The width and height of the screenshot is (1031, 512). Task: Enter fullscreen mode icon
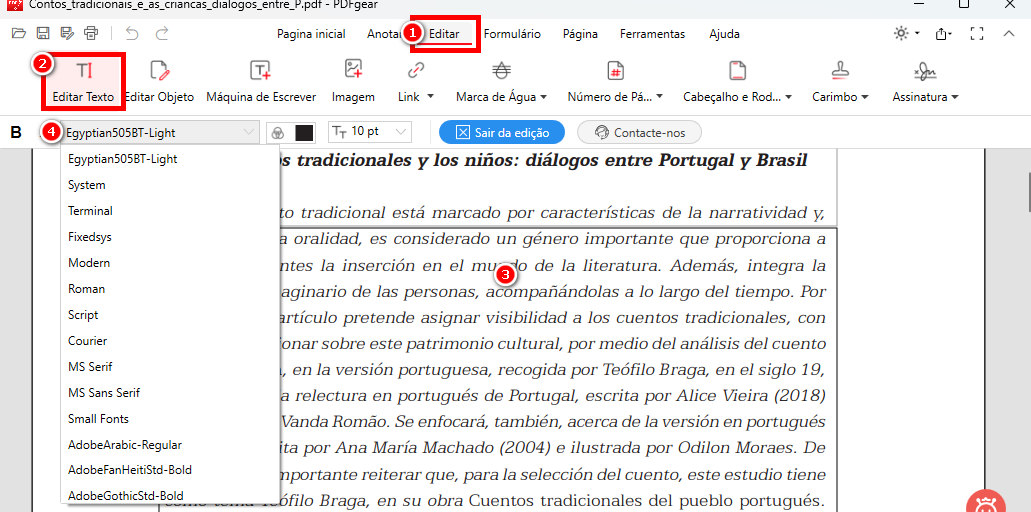(977, 34)
